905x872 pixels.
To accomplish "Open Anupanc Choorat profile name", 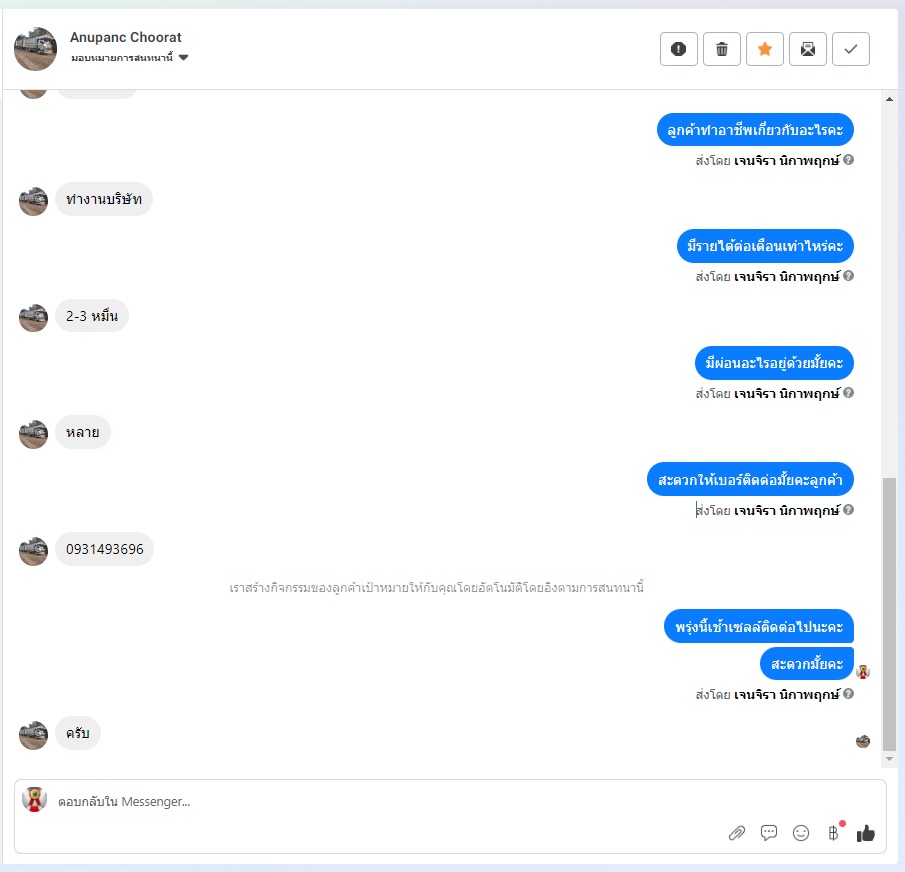I will [126, 38].
